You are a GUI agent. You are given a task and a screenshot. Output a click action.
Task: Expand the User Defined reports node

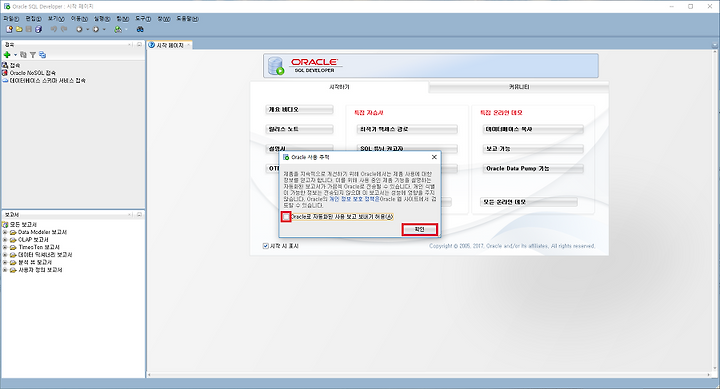coord(5,270)
